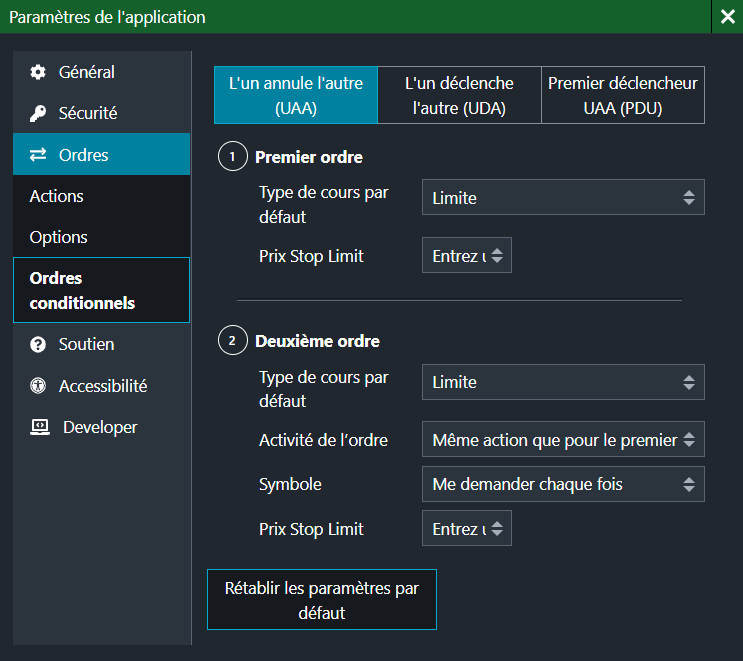Image resolution: width=743 pixels, height=661 pixels.
Task: Expand the Activité de l'ordre dropdown
Action: (563, 439)
